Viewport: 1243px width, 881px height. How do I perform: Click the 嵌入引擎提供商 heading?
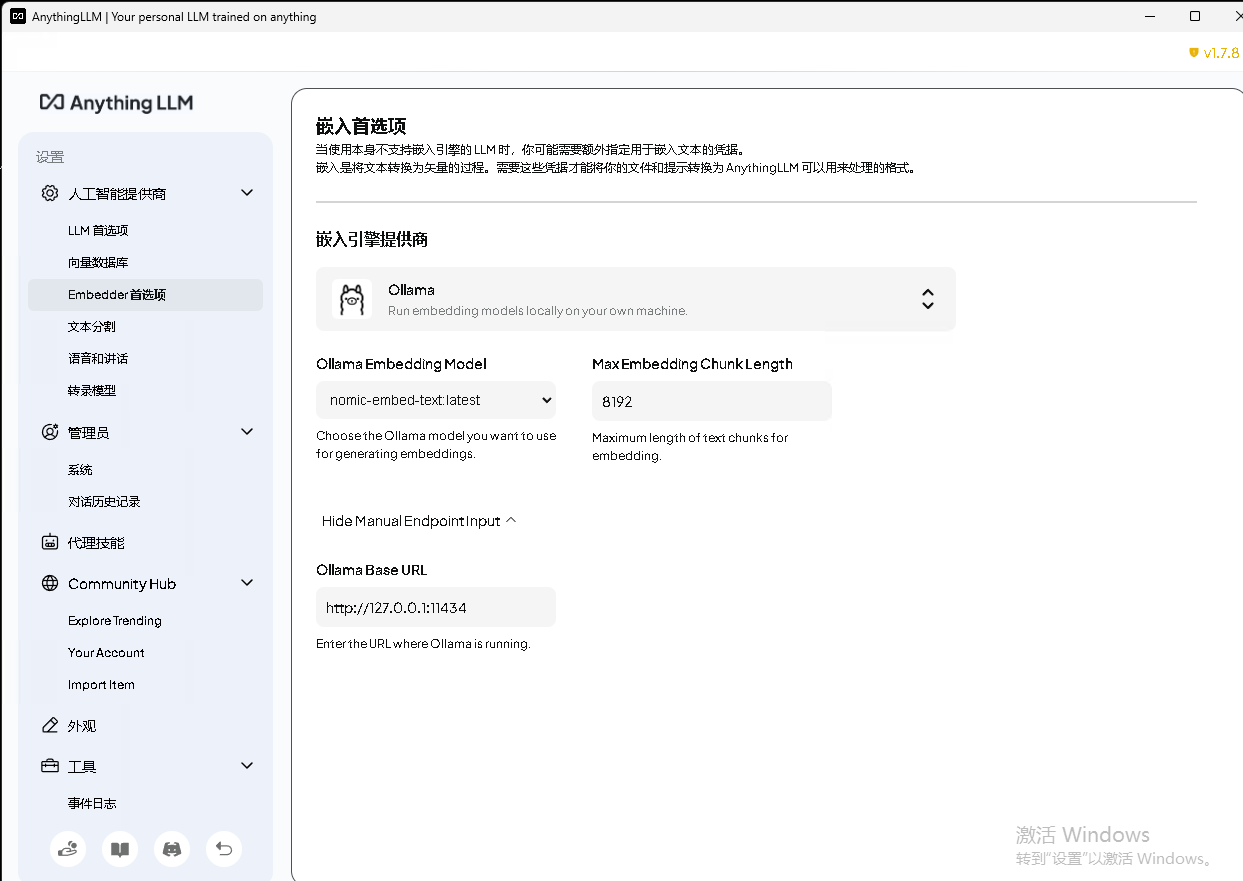[x=372, y=239]
